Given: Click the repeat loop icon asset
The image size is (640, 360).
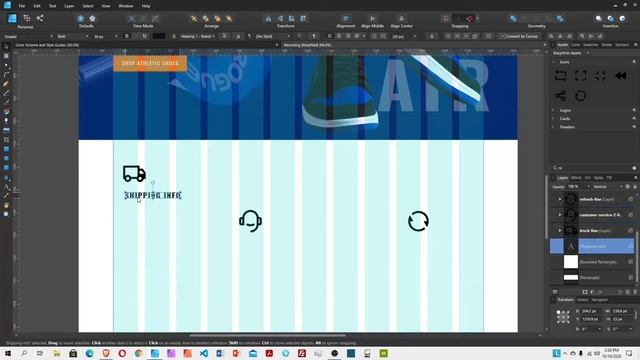Looking at the screenshot, I should [560, 76].
